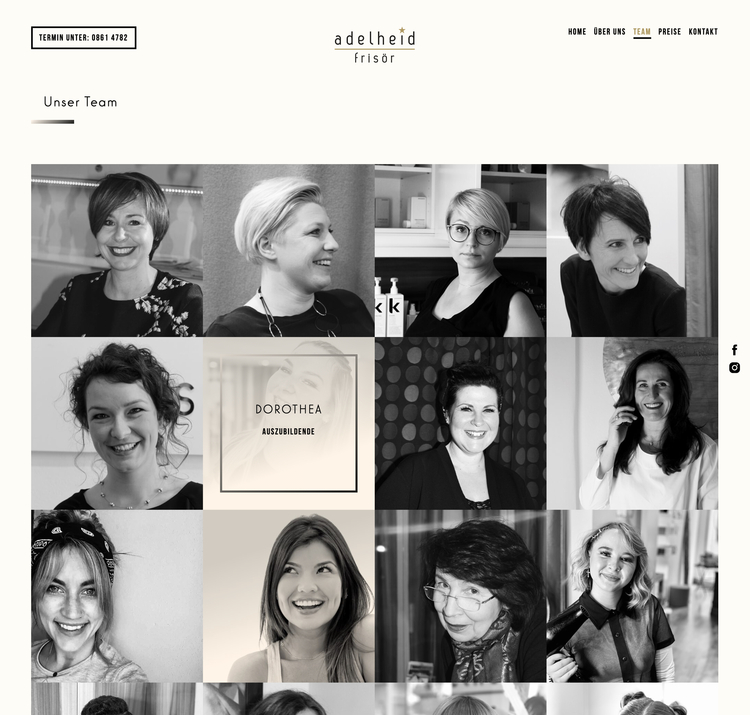Open the Facebook page icon
Image resolution: width=750 pixels, height=715 pixels.
point(735,350)
